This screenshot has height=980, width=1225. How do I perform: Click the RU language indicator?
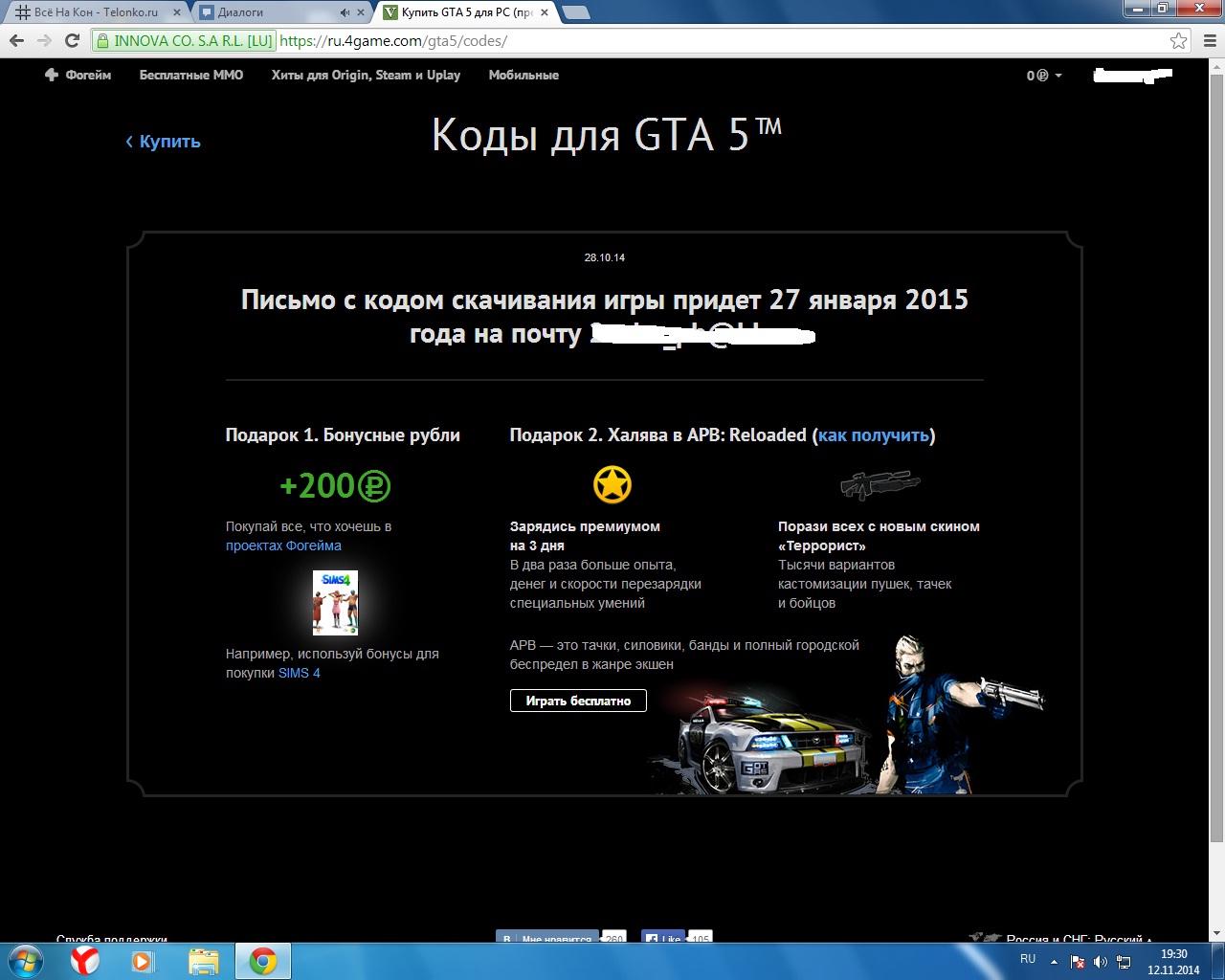[x=1028, y=959]
